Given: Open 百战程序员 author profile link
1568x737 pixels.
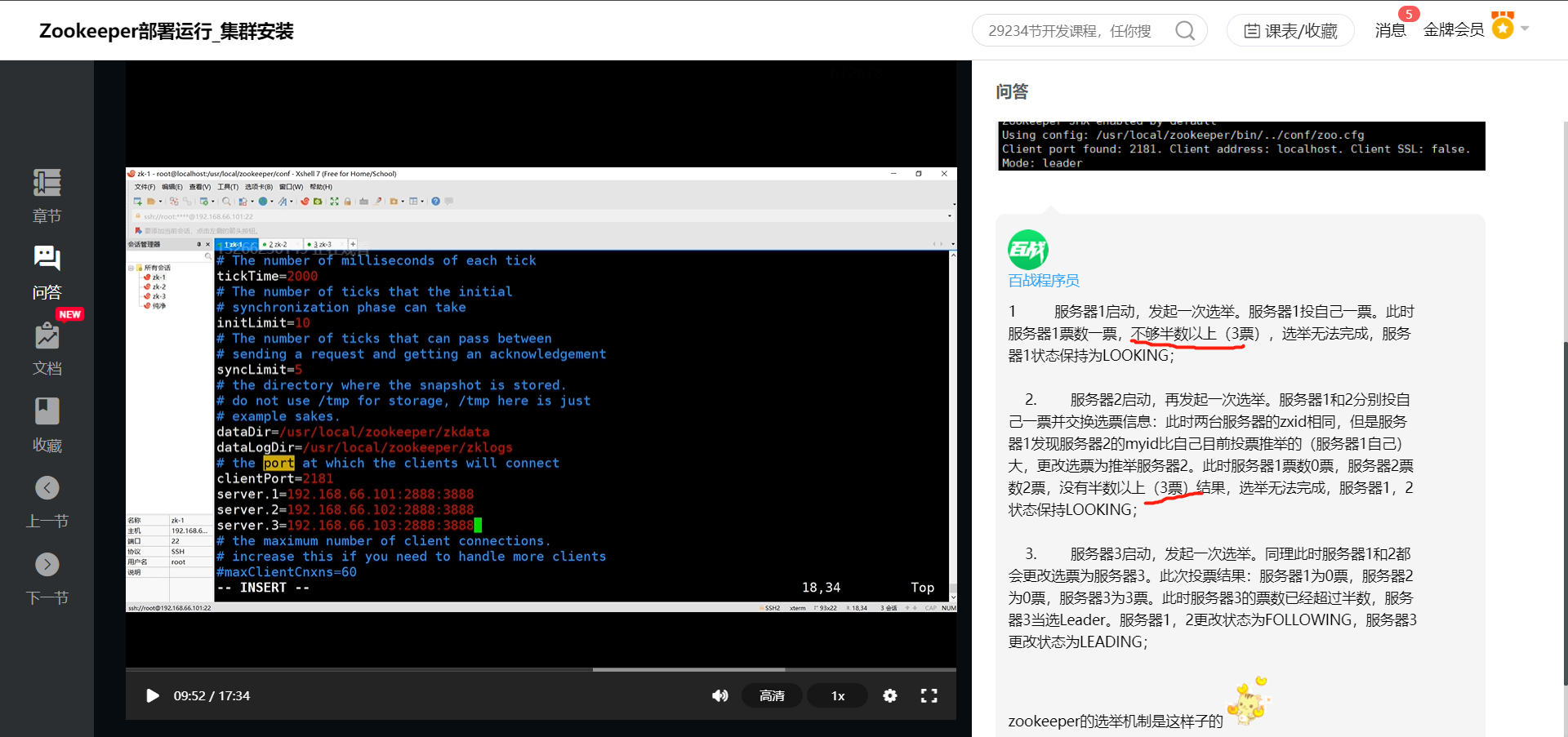Looking at the screenshot, I should point(1044,281).
